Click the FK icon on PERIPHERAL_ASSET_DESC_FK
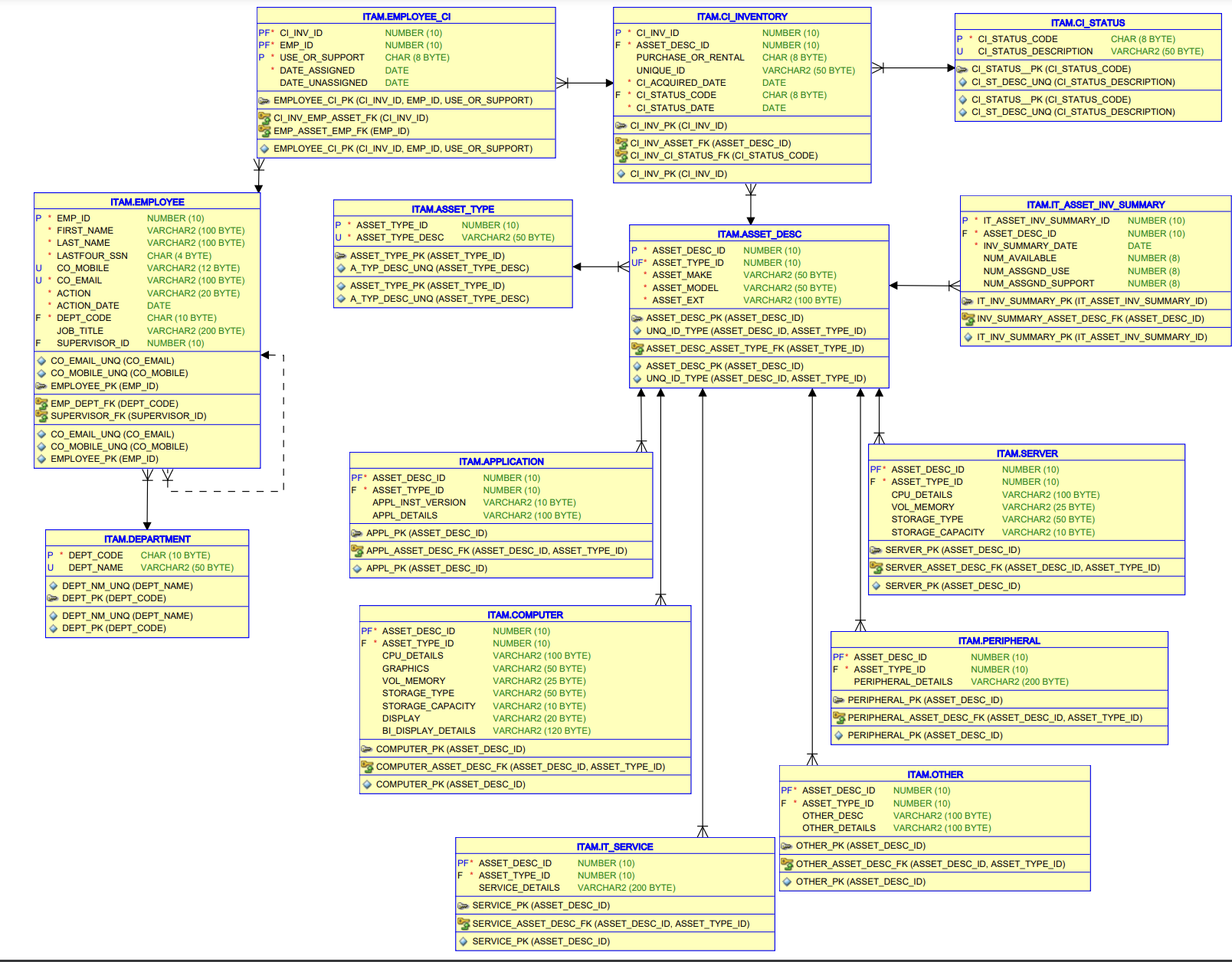This screenshot has width=1232, height=962. point(840,718)
